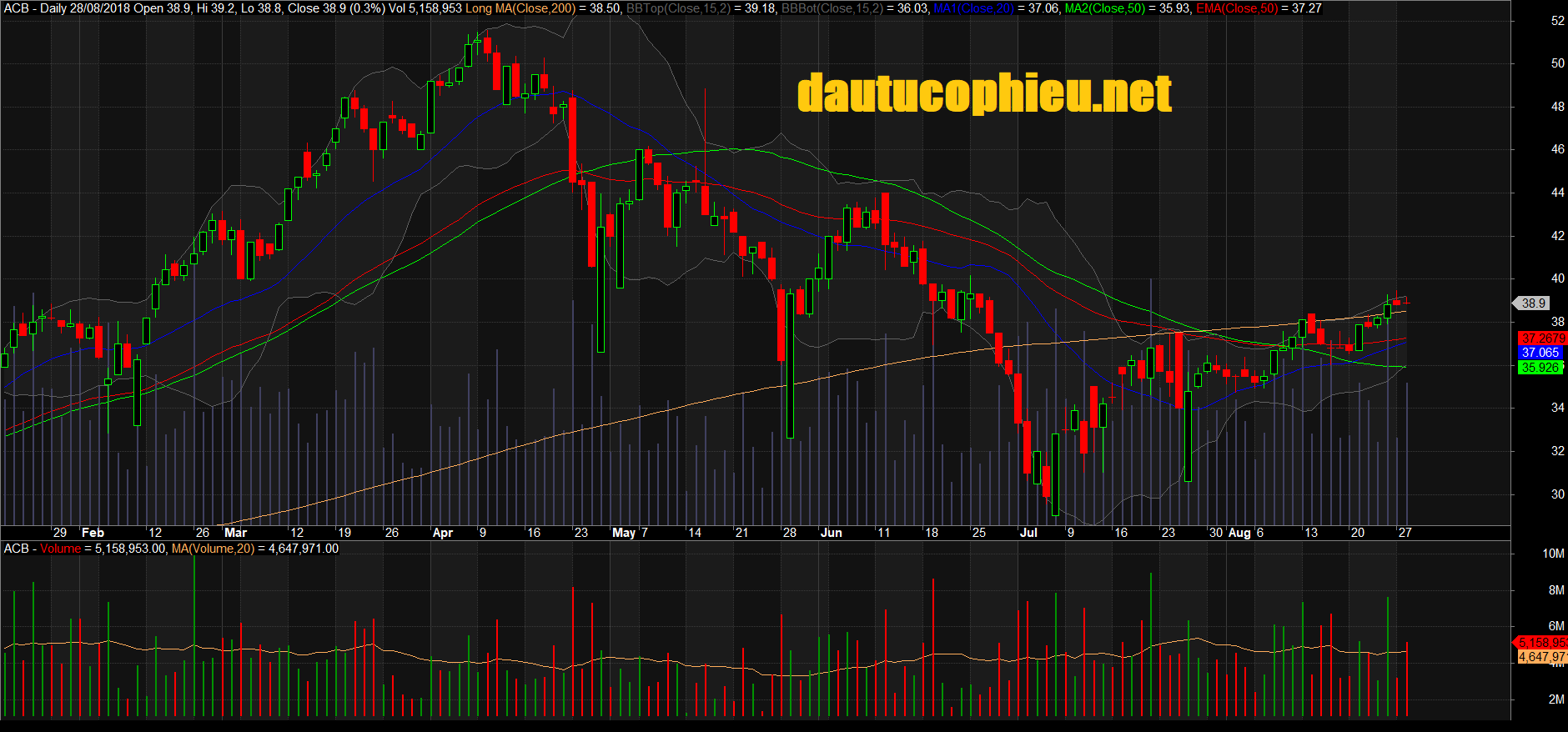Select the BBBot(Close,15,2) = 36.03 legend label

855,8
